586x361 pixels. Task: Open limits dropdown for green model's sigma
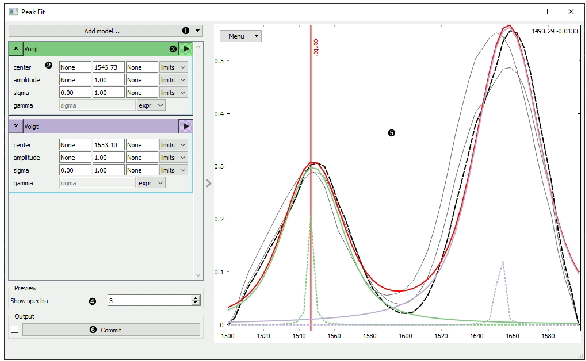[x=173, y=92]
